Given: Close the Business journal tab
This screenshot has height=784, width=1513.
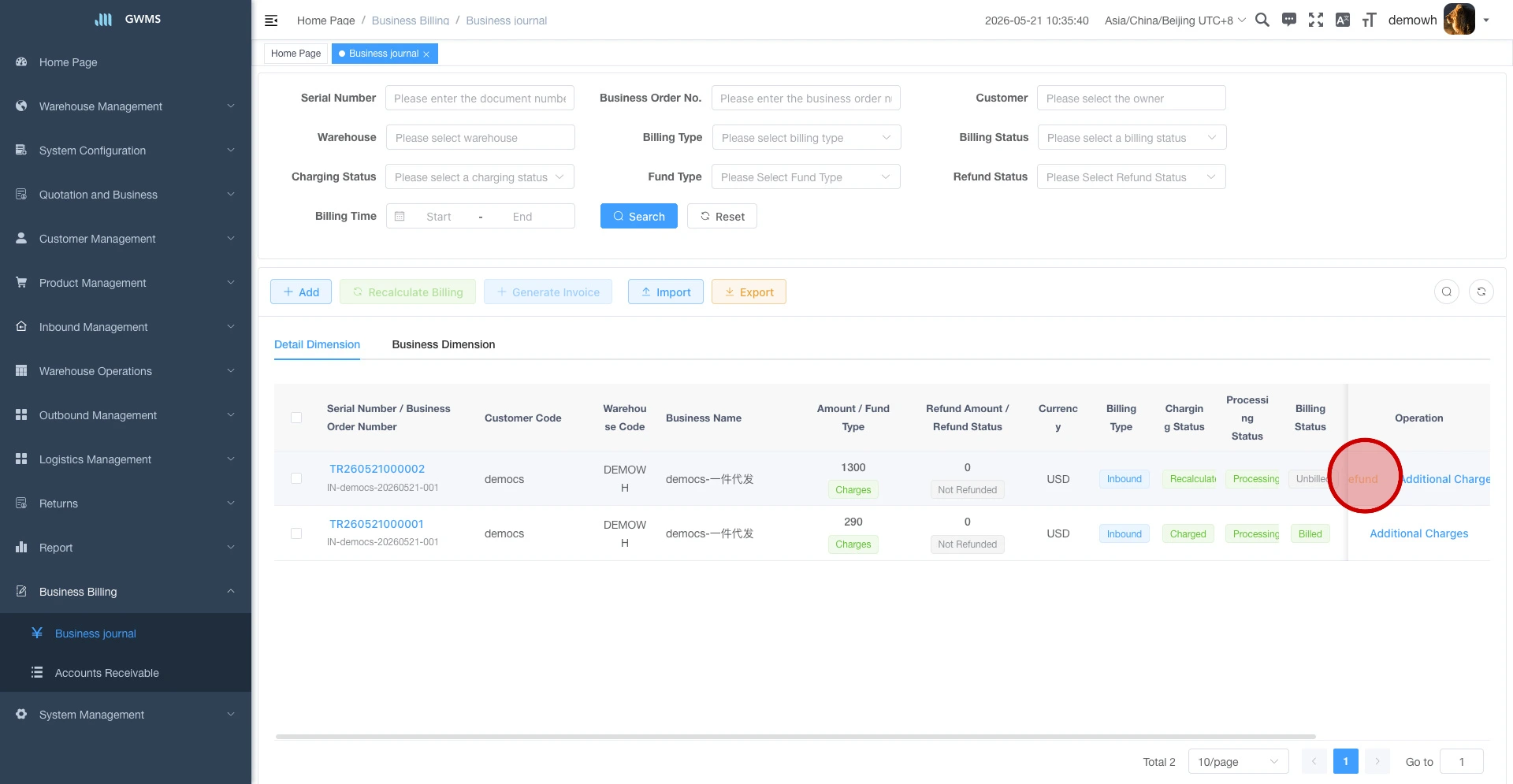Looking at the screenshot, I should tap(426, 54).
